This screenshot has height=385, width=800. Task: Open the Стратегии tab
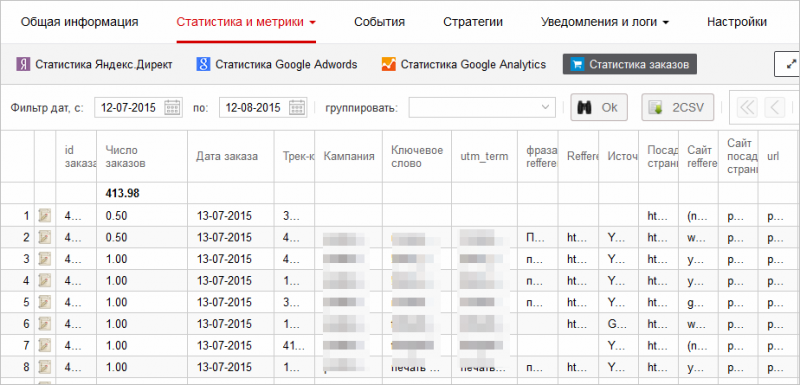click(473, 22)
